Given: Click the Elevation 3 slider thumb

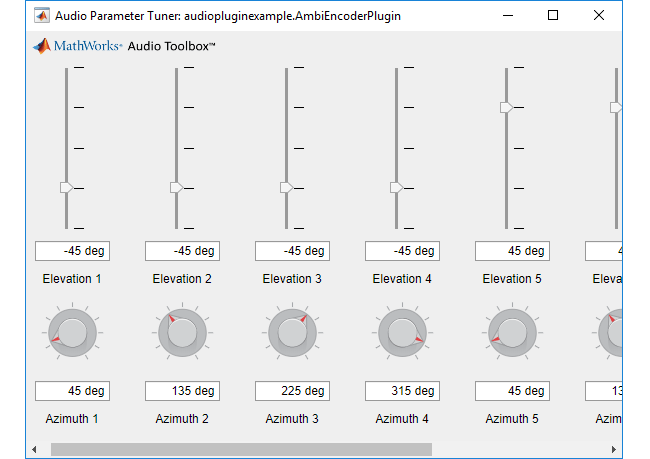Looking at the screenshot, I should [286, 188].
